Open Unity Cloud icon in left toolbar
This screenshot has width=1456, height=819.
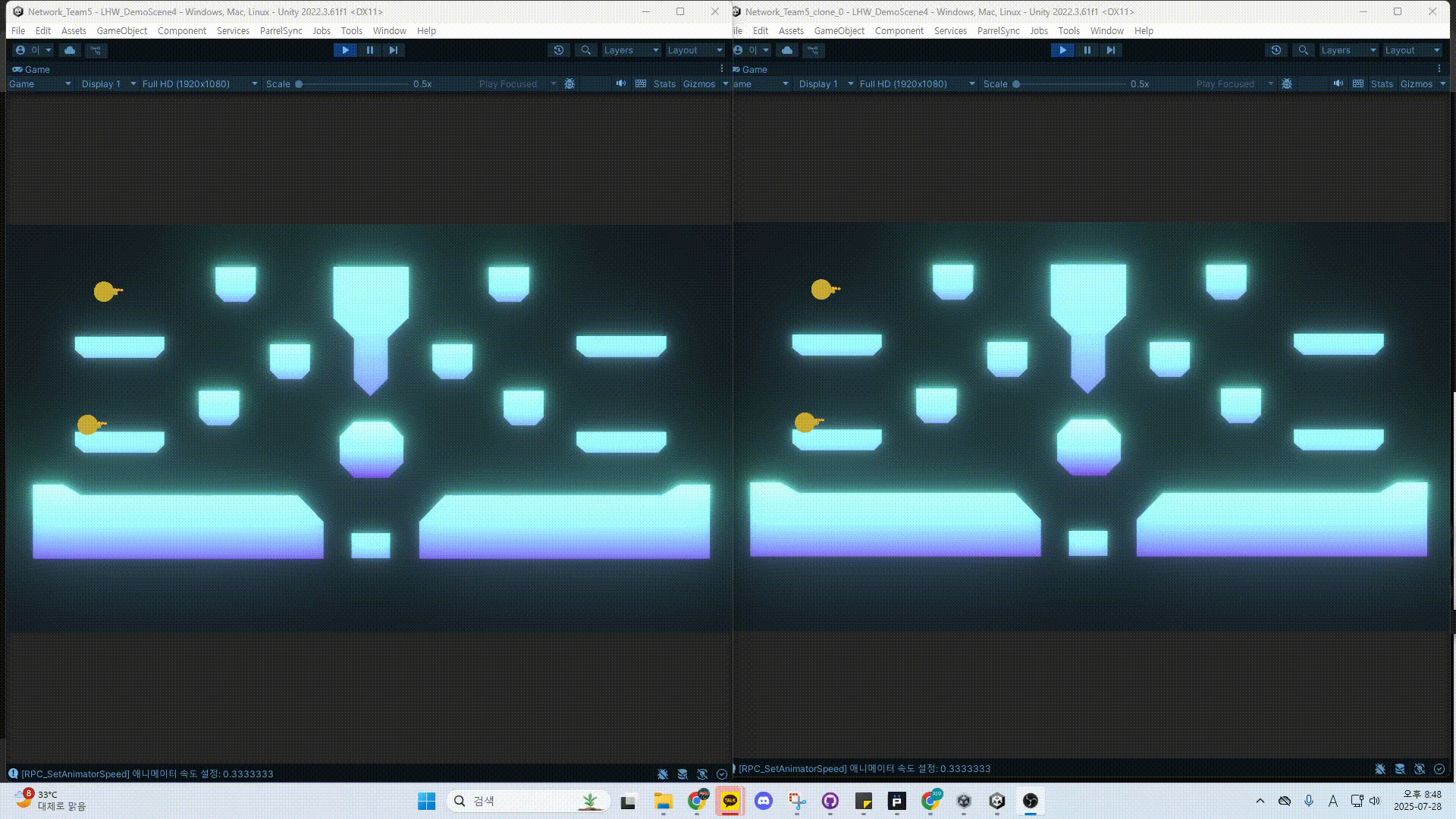click(x=70, y=50)
